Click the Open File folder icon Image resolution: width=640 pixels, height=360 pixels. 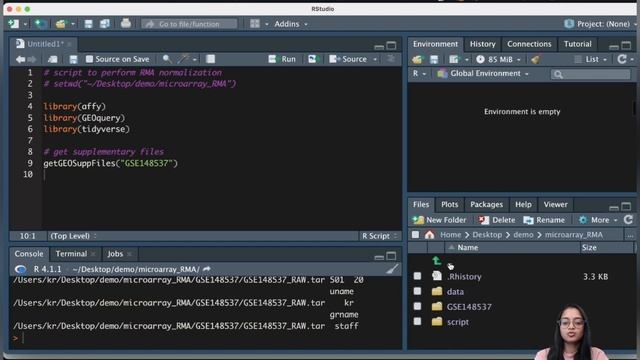[61, 24]
